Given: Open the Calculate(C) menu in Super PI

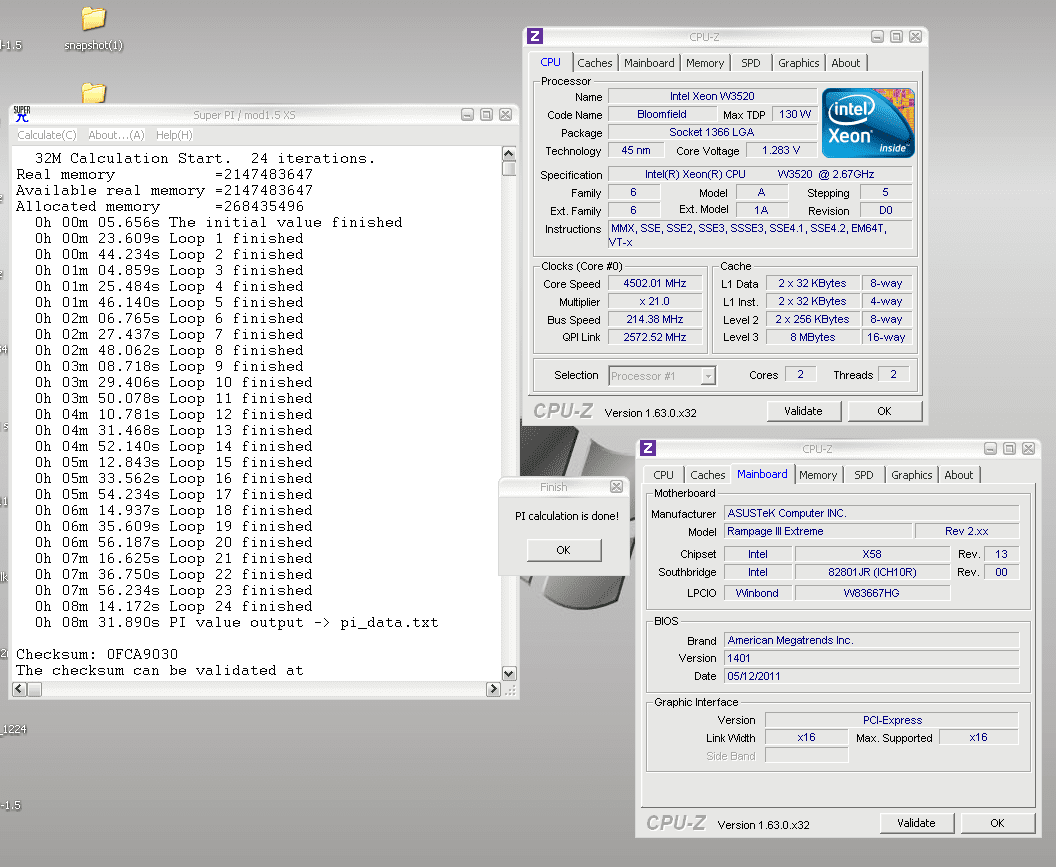Looking at the screenshot, I should pyautogui.click(x=46, y=135).
